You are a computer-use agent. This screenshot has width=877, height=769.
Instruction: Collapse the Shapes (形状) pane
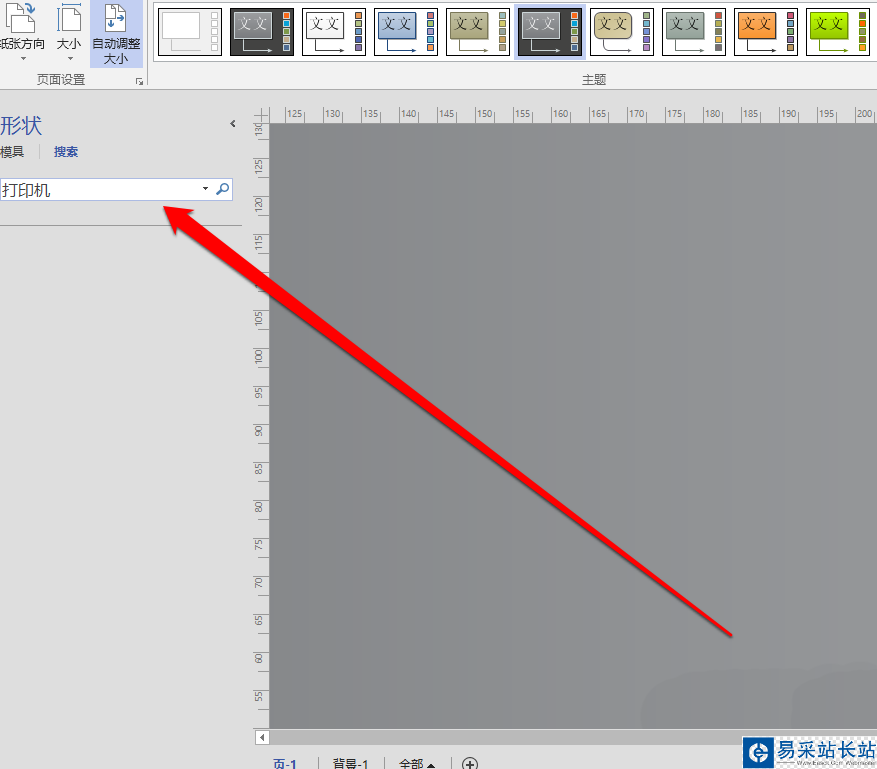coord(233,124)
